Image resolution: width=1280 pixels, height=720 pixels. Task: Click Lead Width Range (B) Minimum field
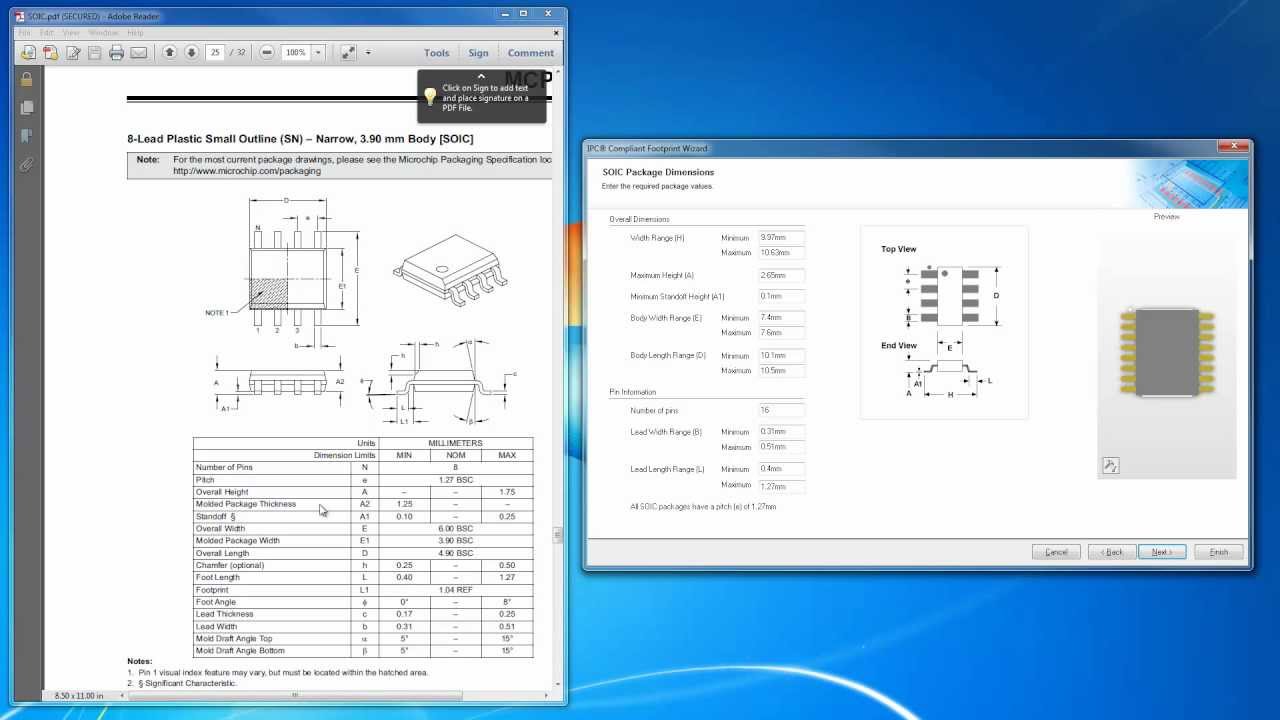coord(782,432)
